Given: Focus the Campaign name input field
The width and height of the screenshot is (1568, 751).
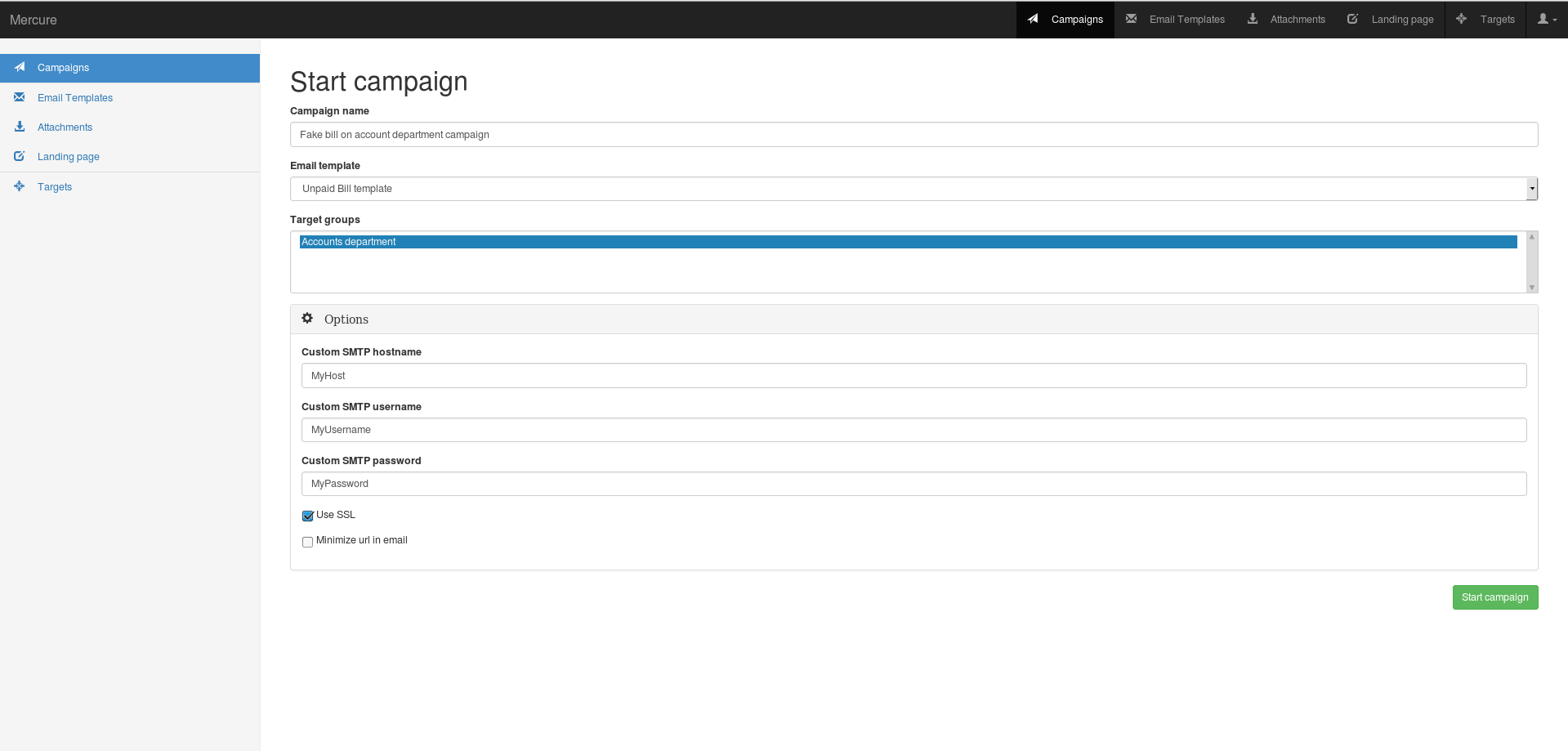Looking at the screenshot, I should 914,135.
